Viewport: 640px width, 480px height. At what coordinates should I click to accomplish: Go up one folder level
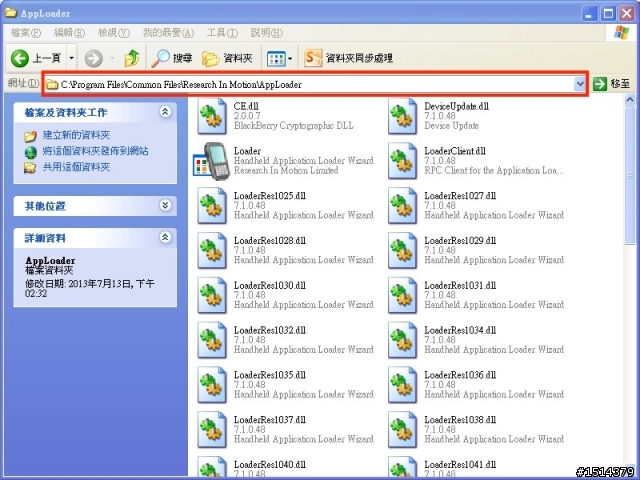click(132, 58)
